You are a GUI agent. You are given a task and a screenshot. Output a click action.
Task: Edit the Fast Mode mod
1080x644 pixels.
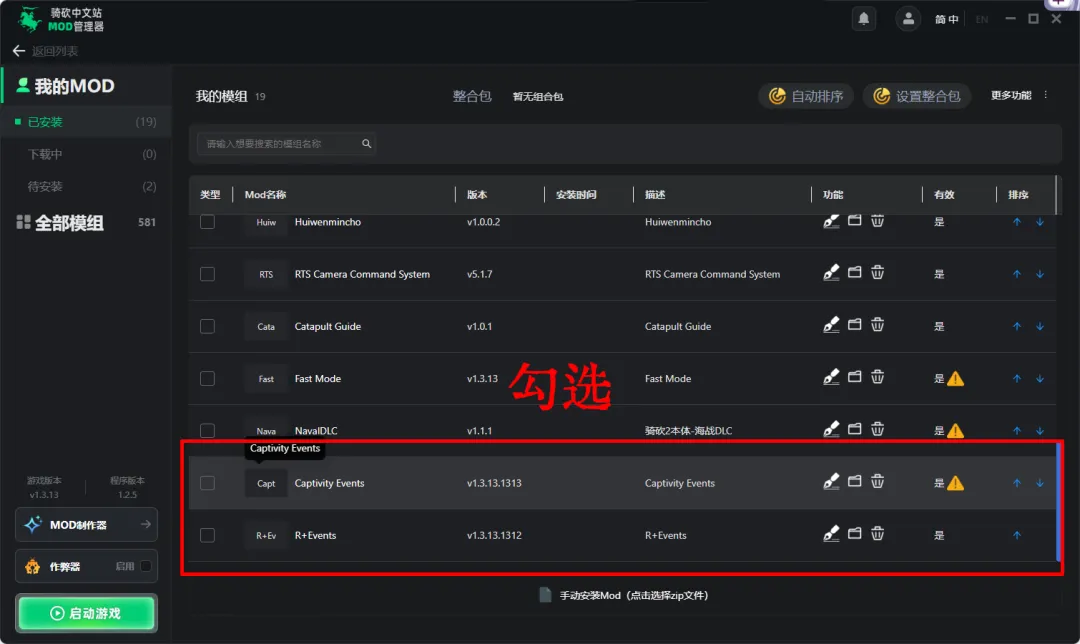831,377
